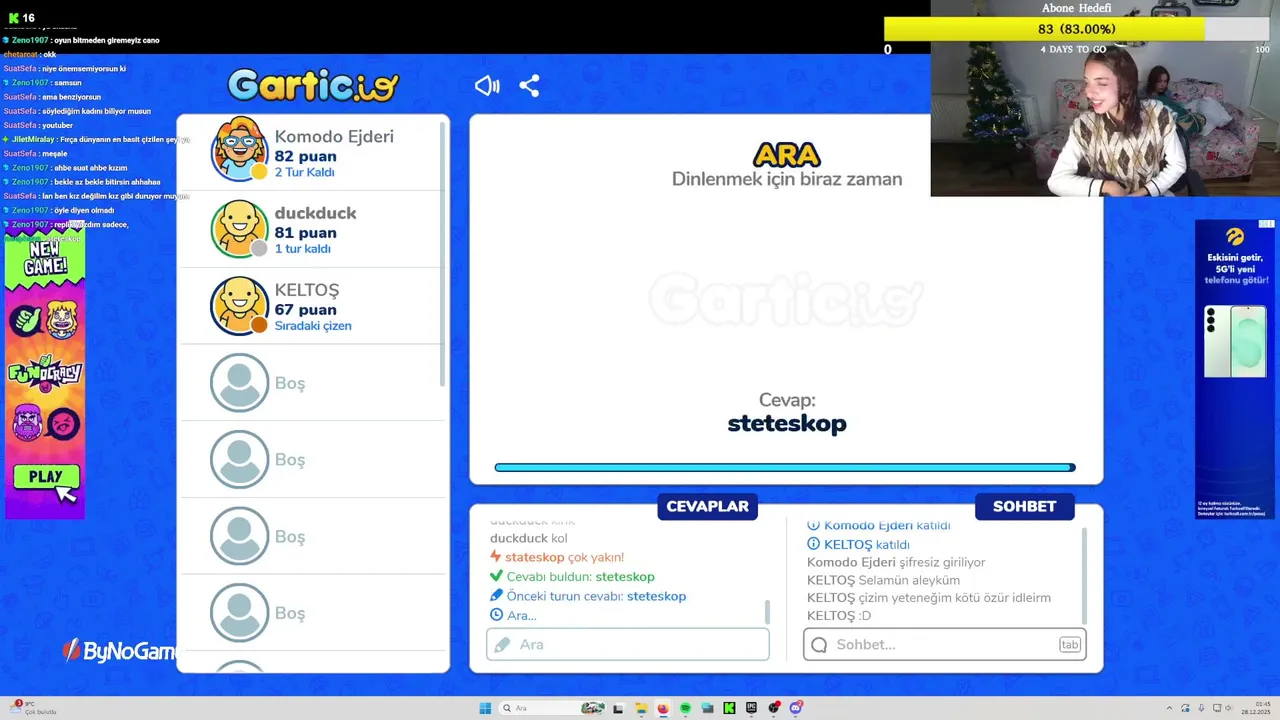
Task: Open Discord from the taskbar
Action: pyautogui.click(x=796, y=708)
